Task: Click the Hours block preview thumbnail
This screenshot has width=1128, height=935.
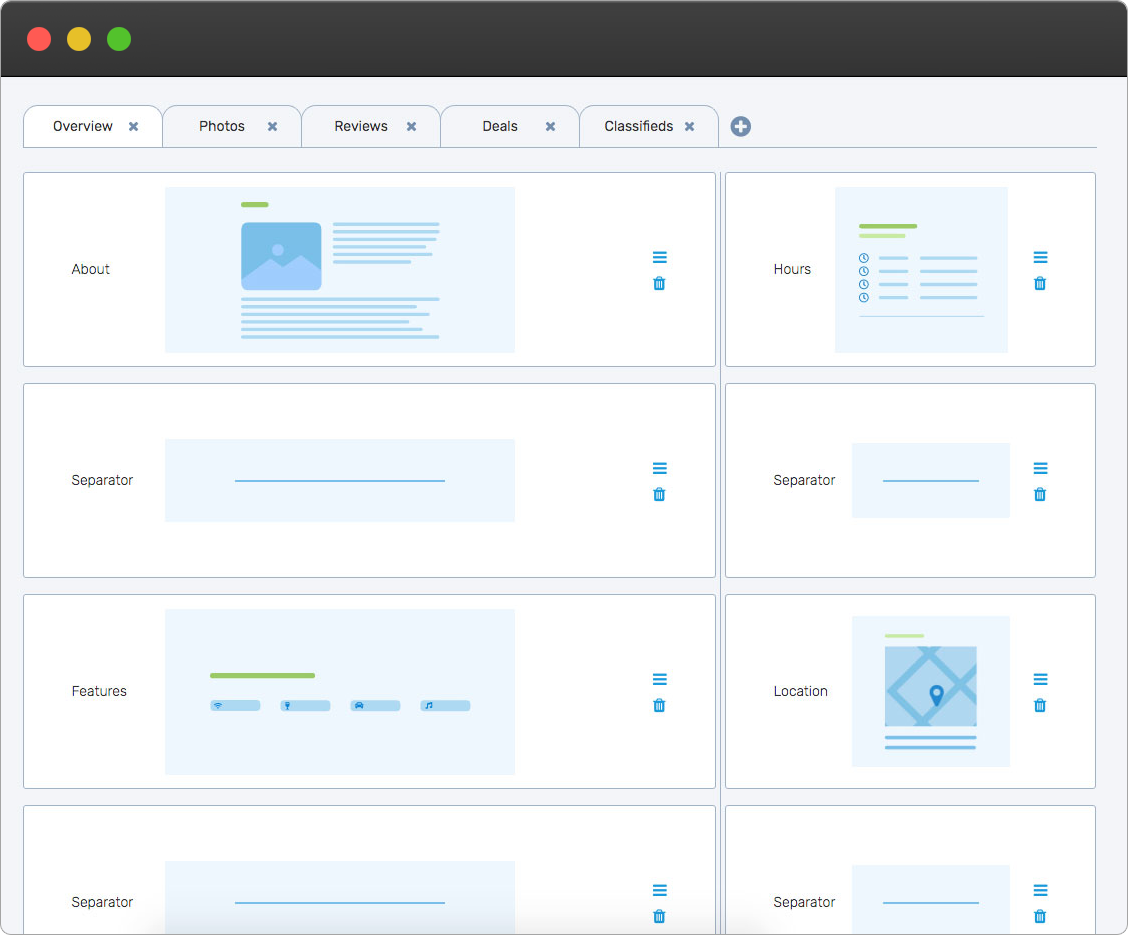Action: click(x=921, y=270)
